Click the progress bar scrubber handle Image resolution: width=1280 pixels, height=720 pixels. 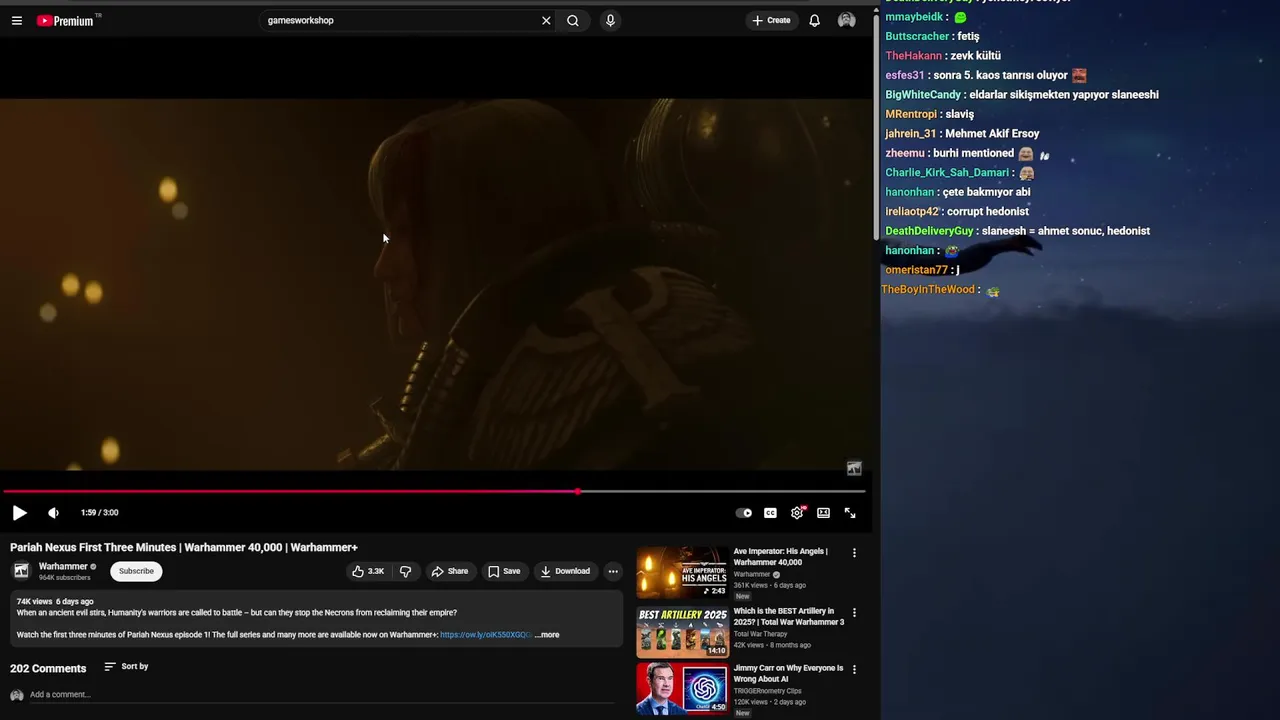coord(578,491)
